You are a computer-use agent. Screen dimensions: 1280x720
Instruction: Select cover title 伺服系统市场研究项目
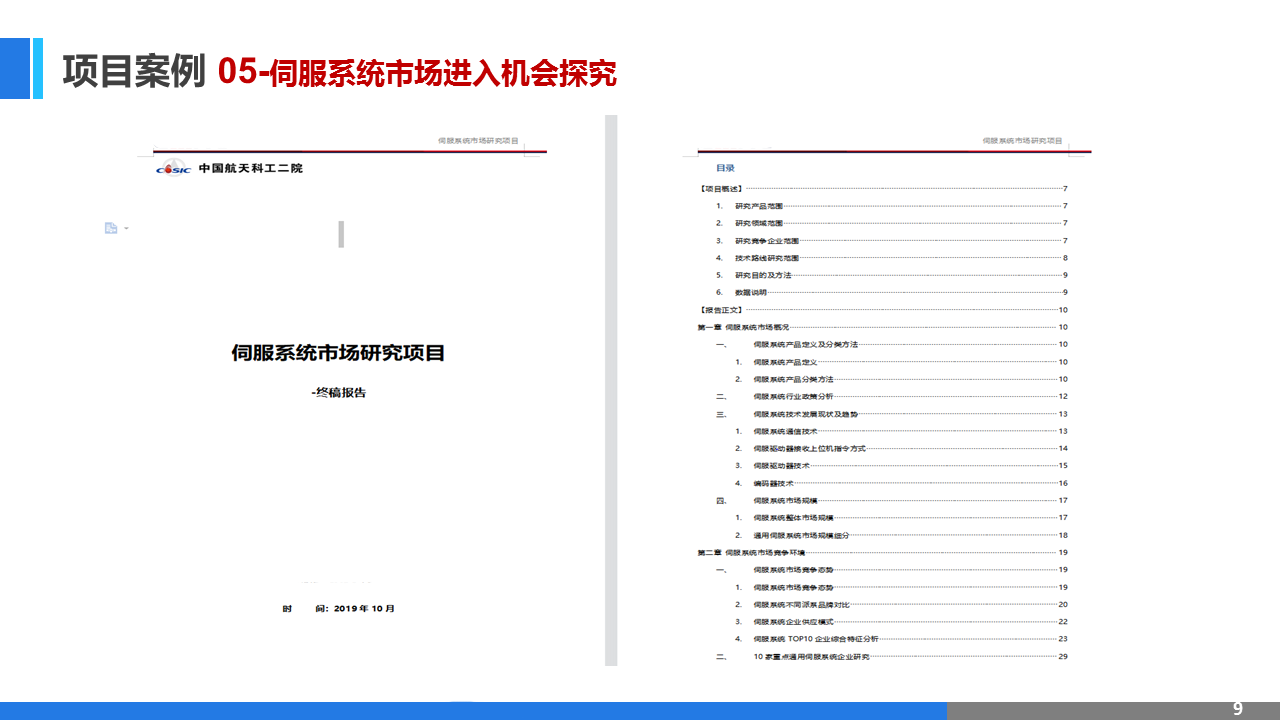tap(338, 352)
